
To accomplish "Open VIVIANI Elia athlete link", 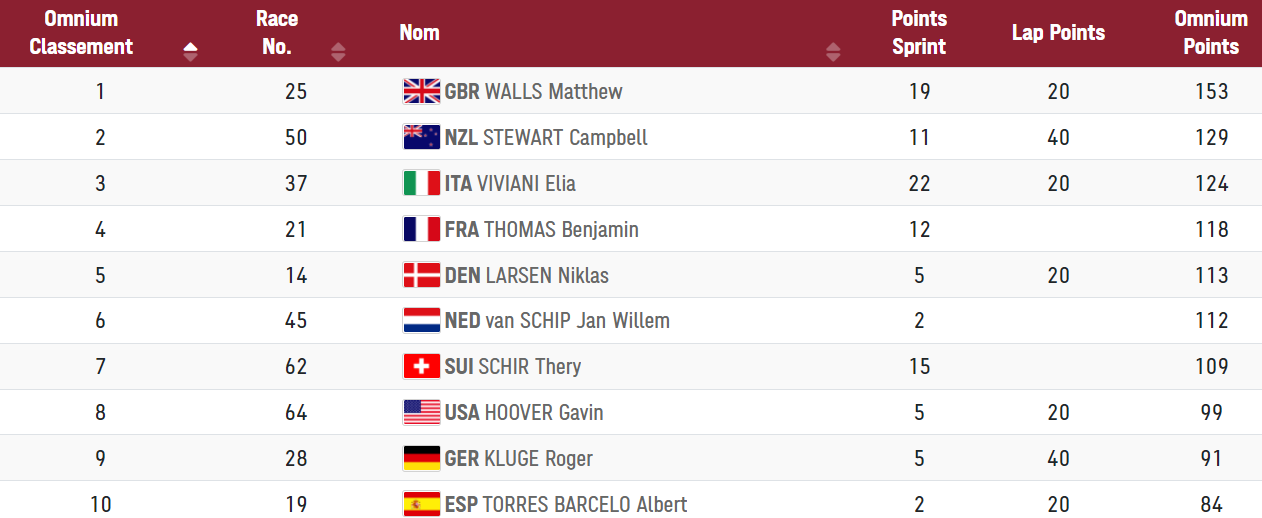I will pos(525,184).
